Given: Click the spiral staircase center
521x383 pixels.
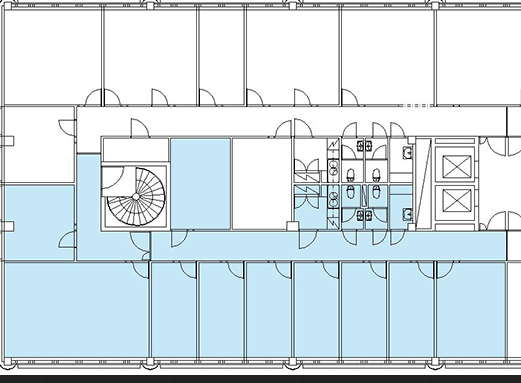Looking at the screenshot, I should coord(136,197).
